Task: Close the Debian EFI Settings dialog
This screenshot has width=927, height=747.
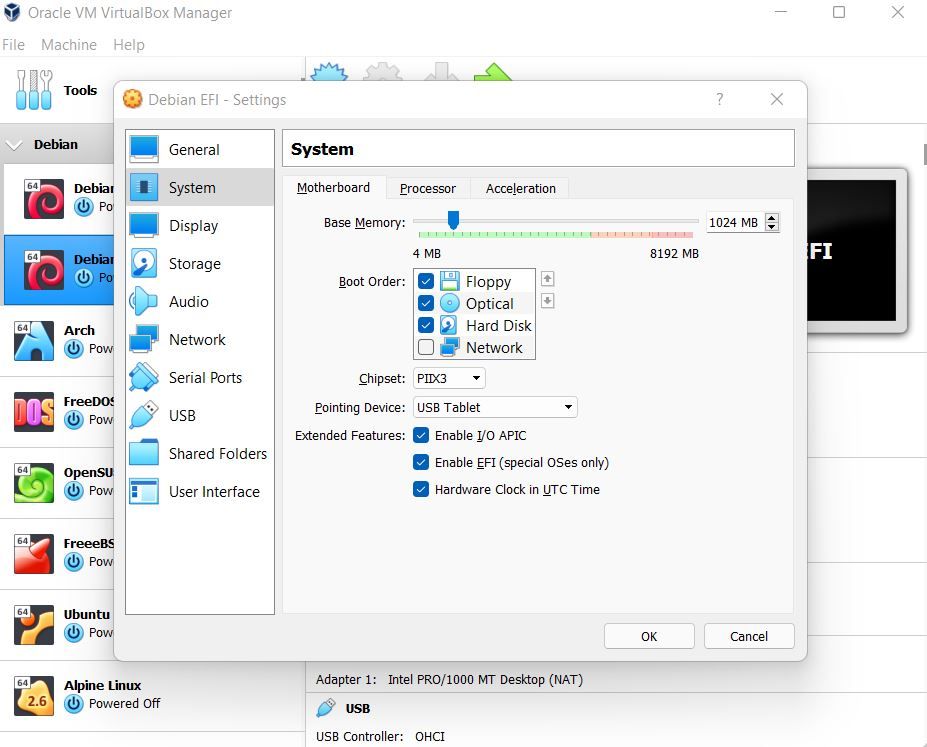Action: 777,99
